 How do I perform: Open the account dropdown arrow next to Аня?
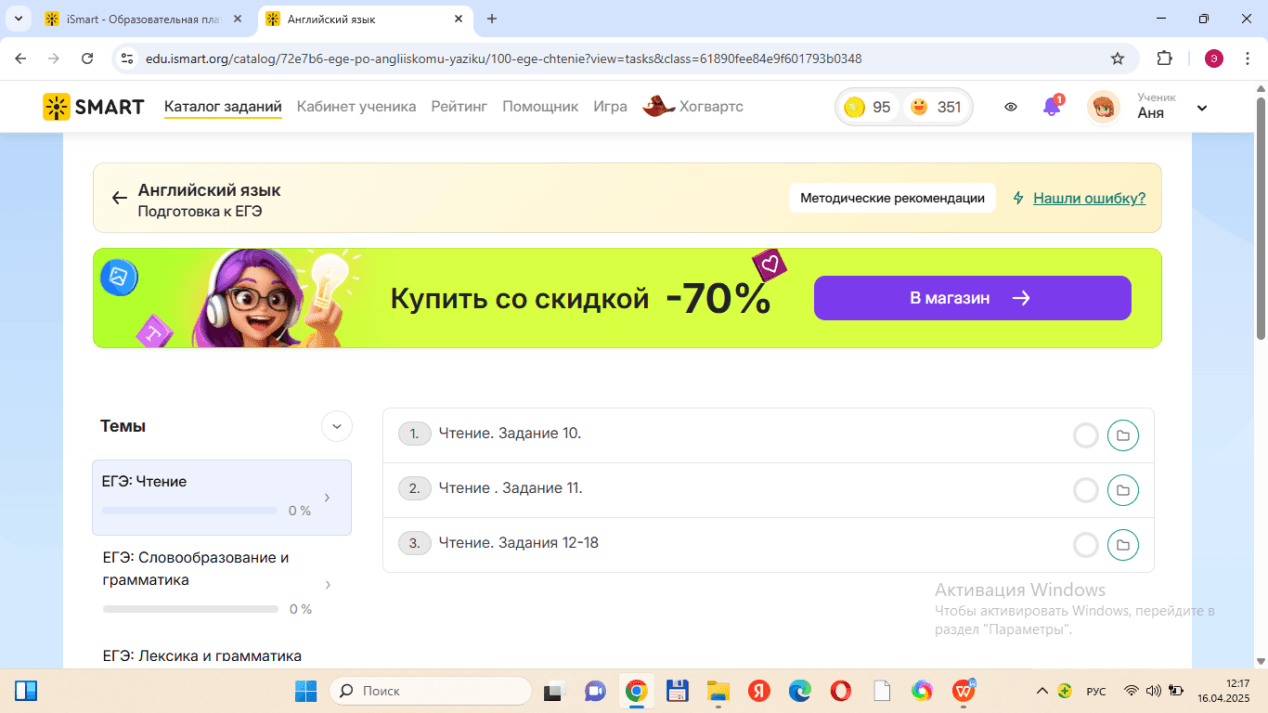1202,108
